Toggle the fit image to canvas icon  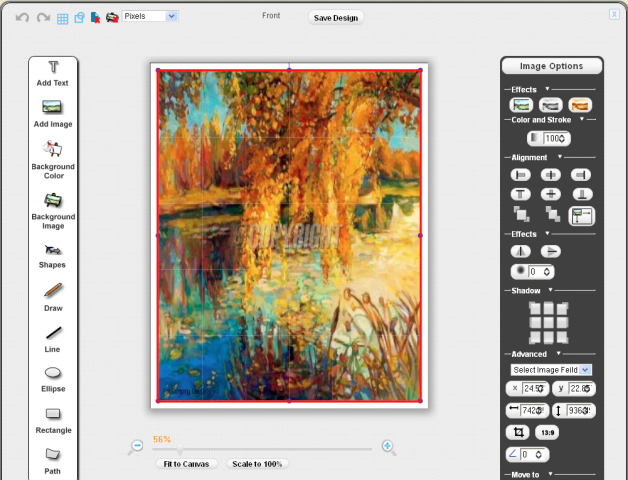click(x=582, y=216)
